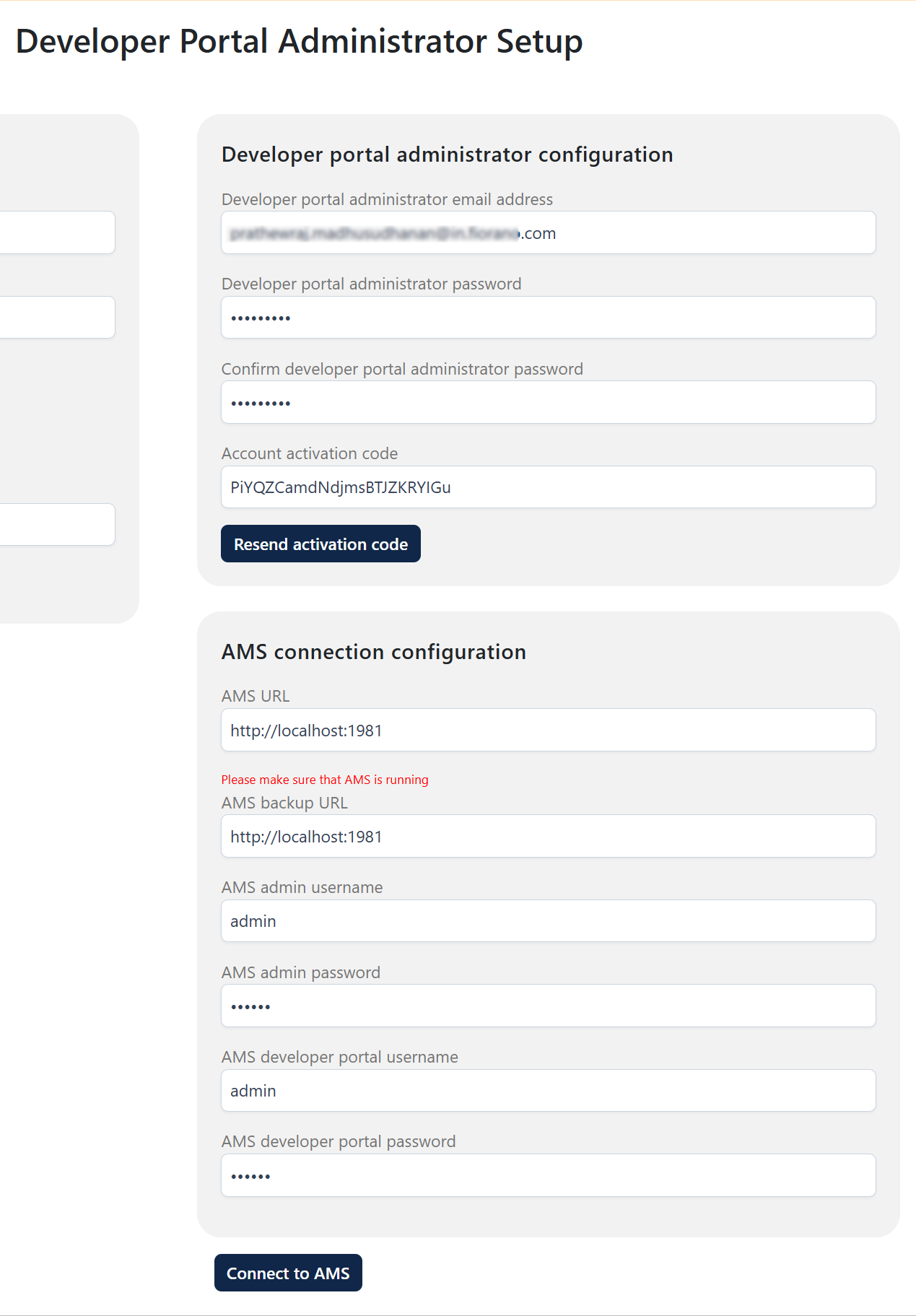The width and height of the screenshot is (916, 1316).
Task: Edit the AMS developer portal username field
Action: click(x=549, y=1091)
